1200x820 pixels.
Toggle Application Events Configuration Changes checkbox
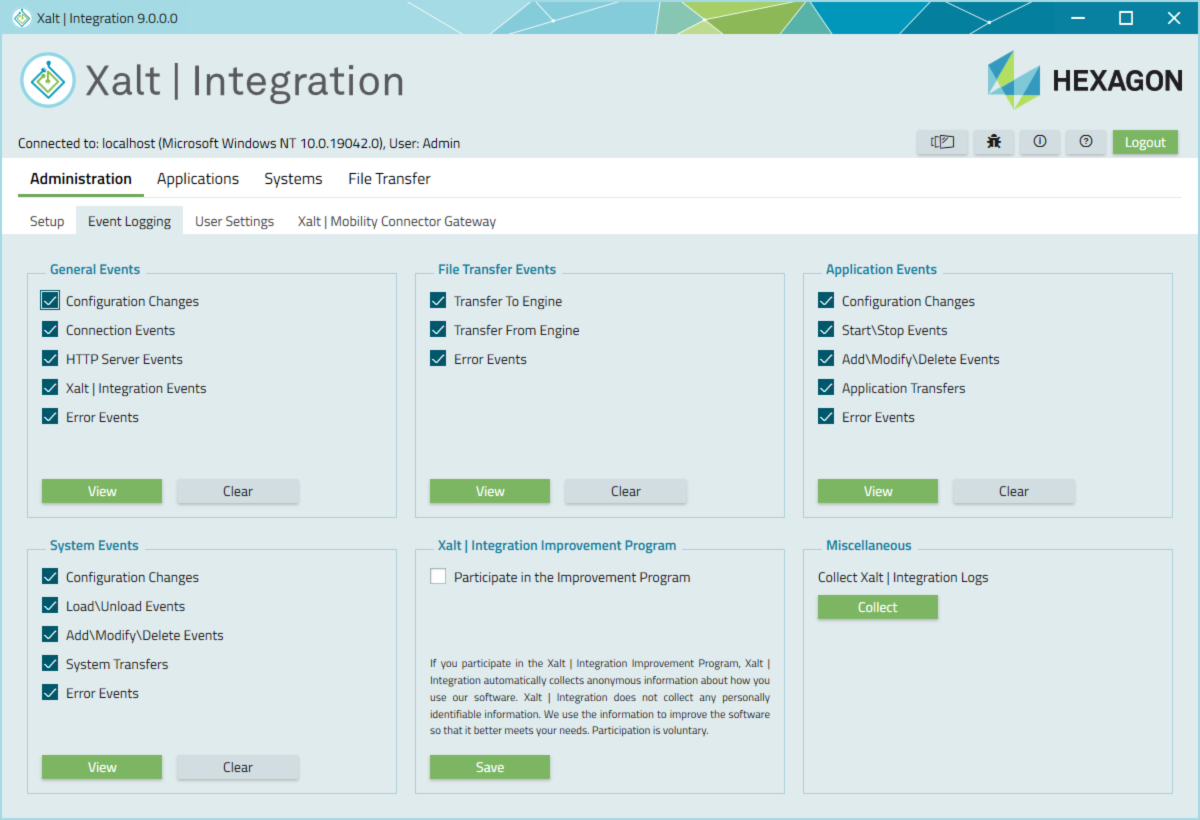(826, 300)
